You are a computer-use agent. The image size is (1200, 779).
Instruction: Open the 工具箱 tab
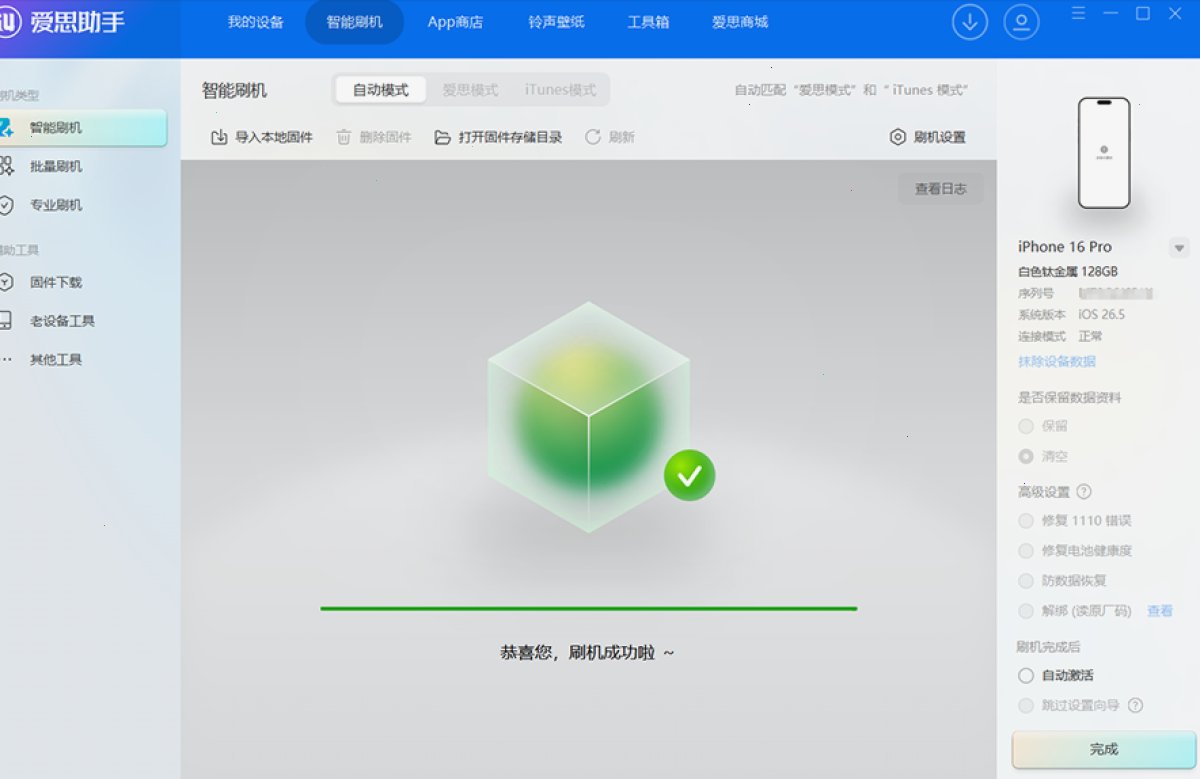coord(648,22)
